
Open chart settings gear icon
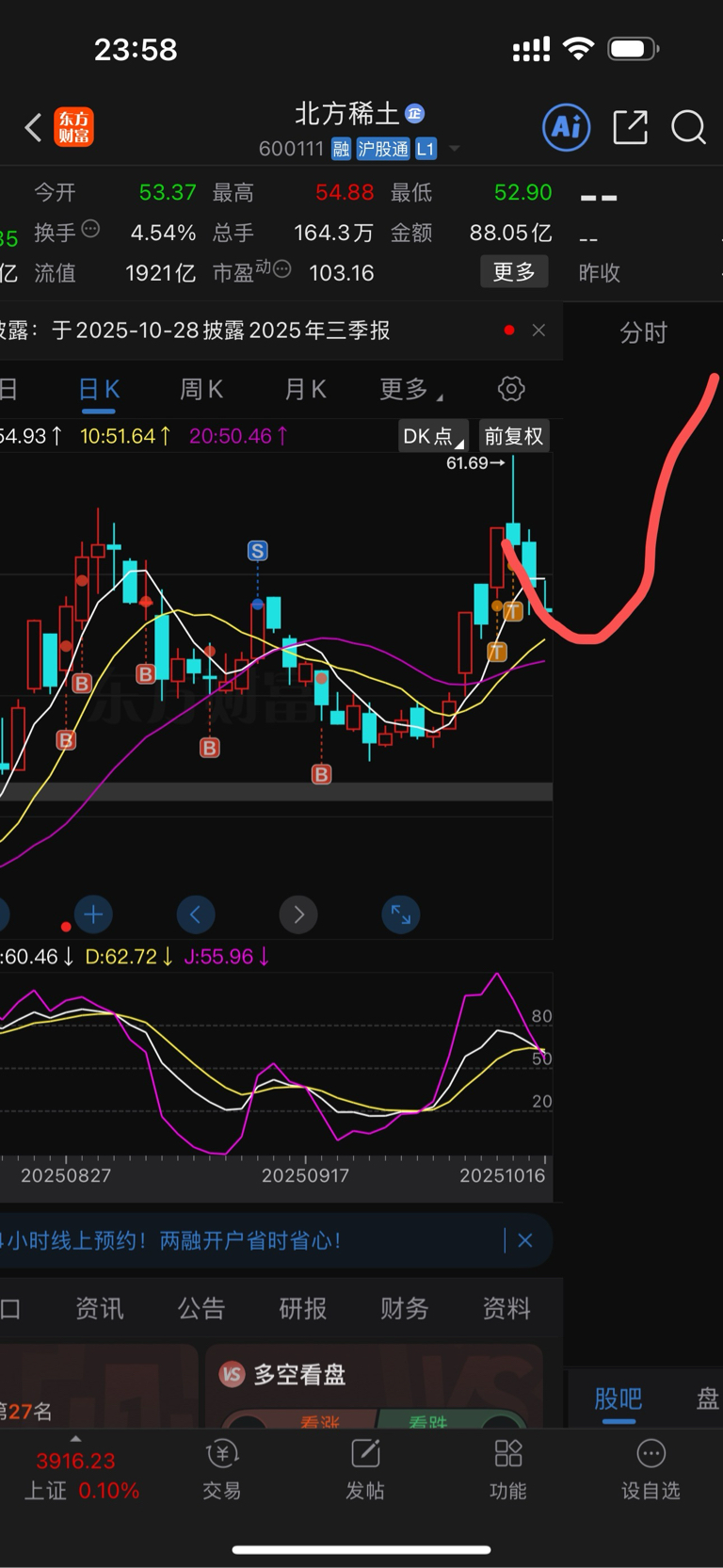[511, 389]
